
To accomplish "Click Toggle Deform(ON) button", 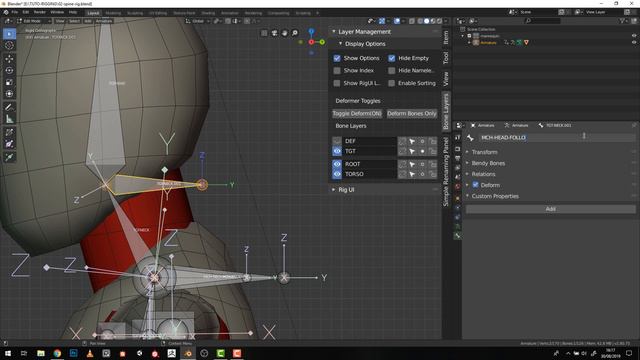I will (357, 113).
